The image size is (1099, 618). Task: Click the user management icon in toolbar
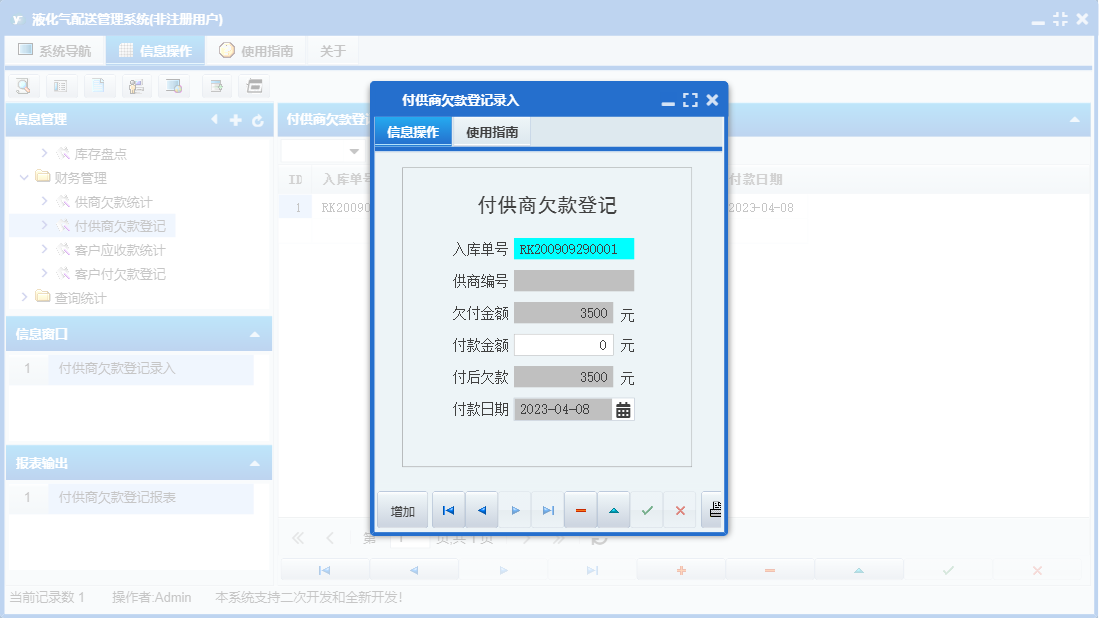pyautogui.click(x=137, y=86)
